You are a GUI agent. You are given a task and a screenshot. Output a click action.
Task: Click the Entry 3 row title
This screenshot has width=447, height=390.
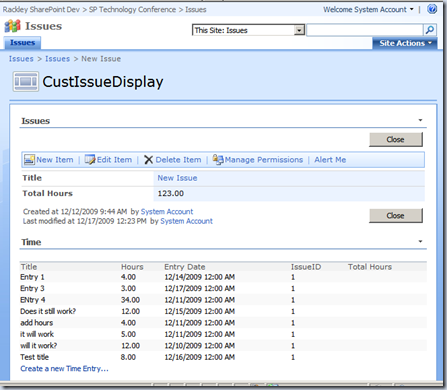point(32,288)
